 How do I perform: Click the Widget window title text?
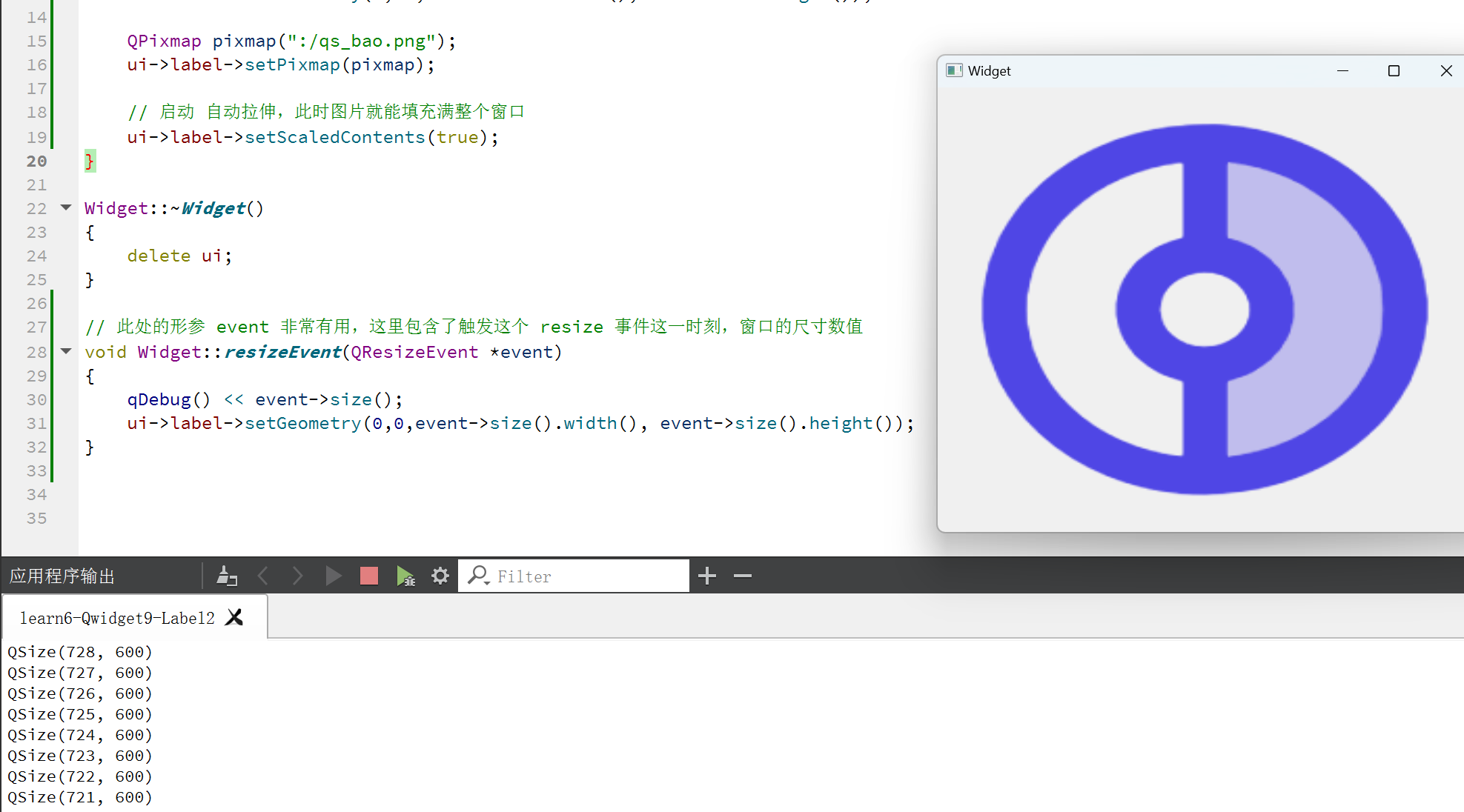click(989, 70)
